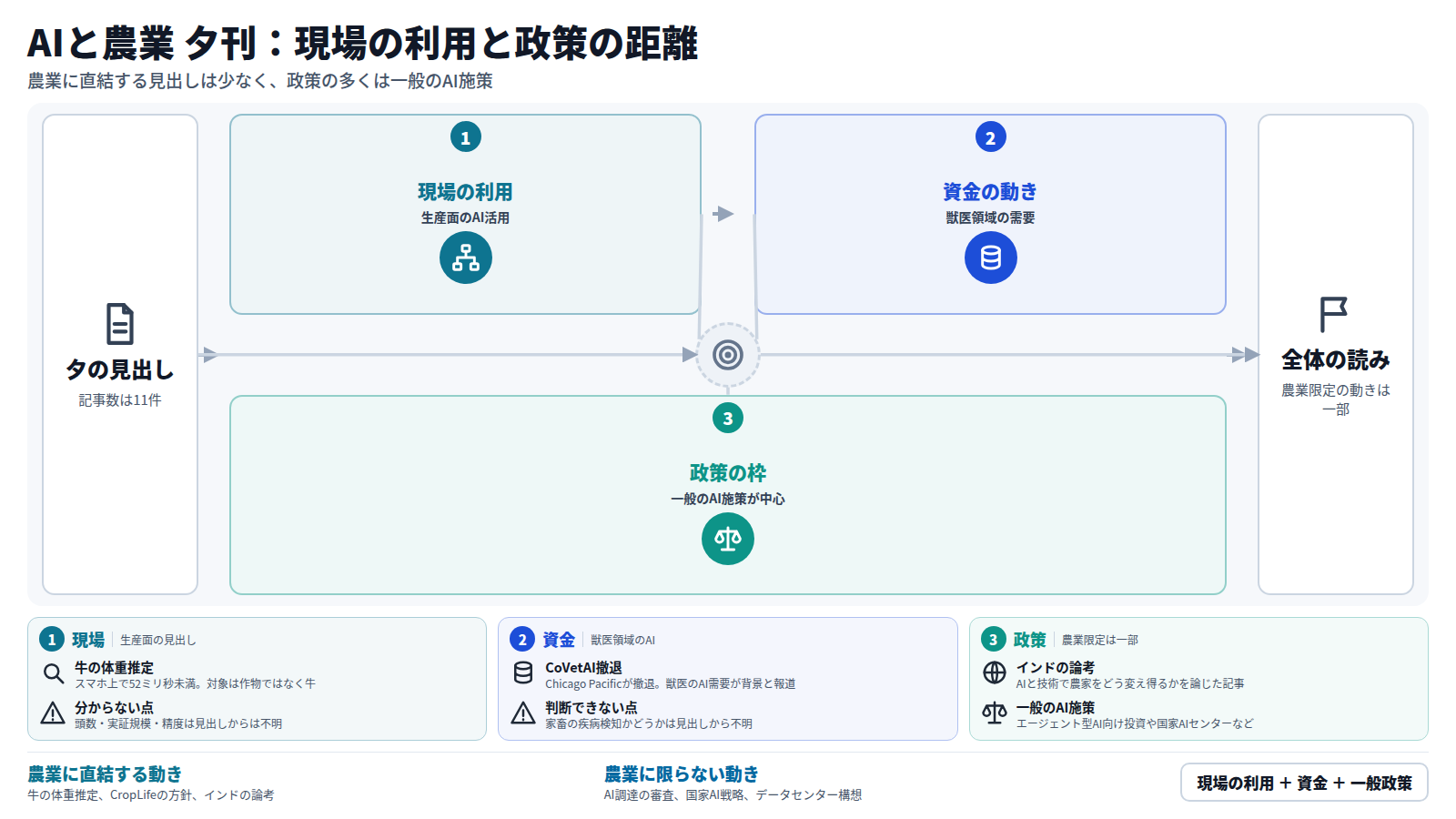Click the 判断できない点 item title

(x=591, y=708)
